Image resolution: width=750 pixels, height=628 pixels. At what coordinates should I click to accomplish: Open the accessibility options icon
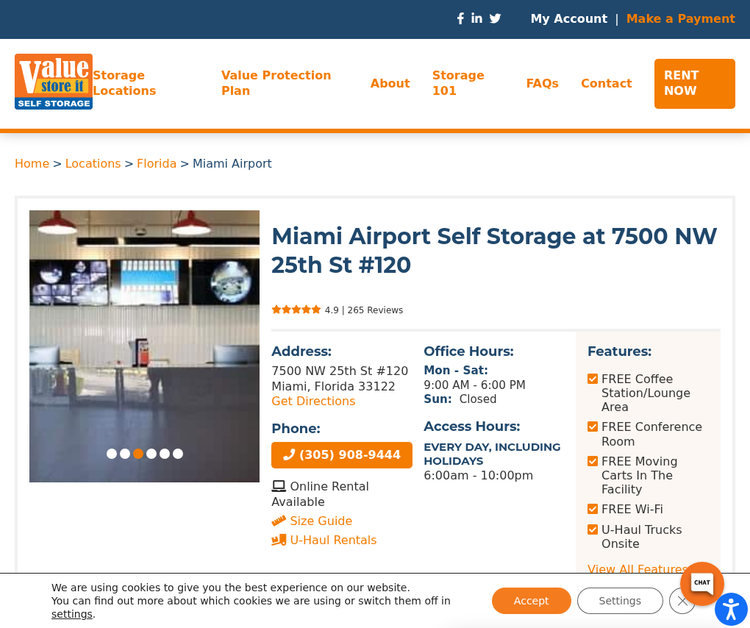(731, 609)
